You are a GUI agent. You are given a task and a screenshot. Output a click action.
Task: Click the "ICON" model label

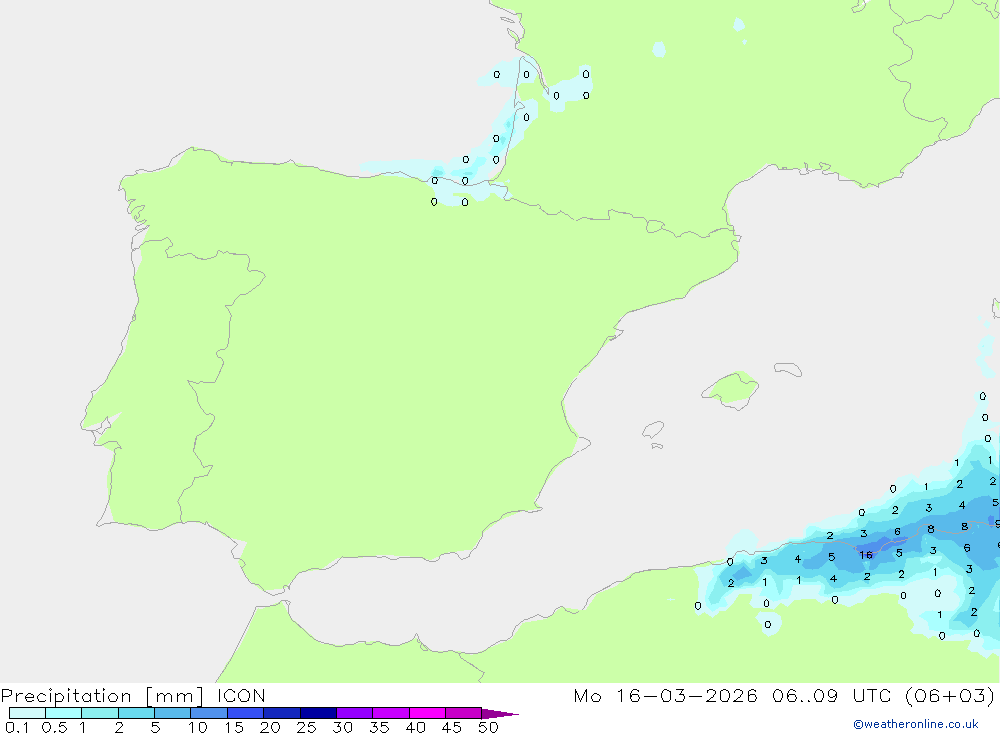pos(241,696)
